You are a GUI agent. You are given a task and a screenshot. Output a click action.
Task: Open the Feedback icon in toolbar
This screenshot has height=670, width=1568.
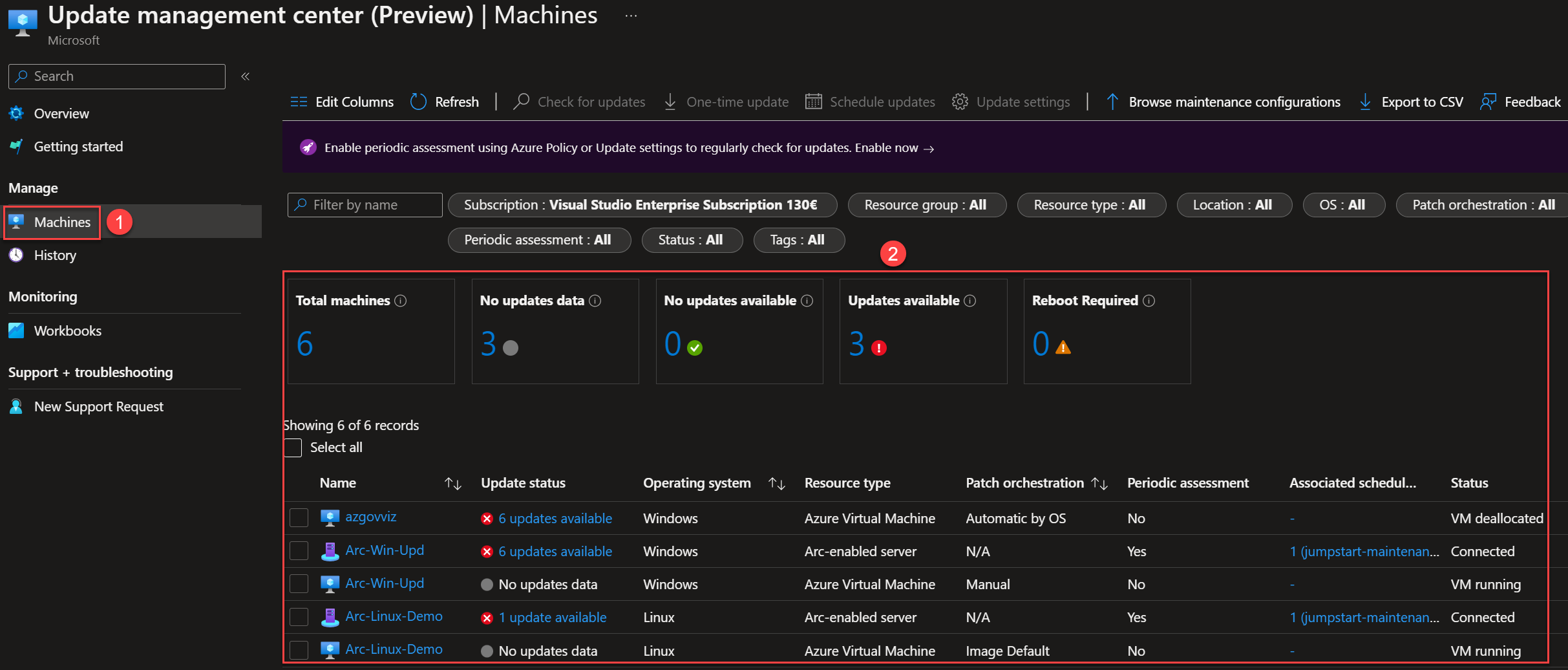1488,102
